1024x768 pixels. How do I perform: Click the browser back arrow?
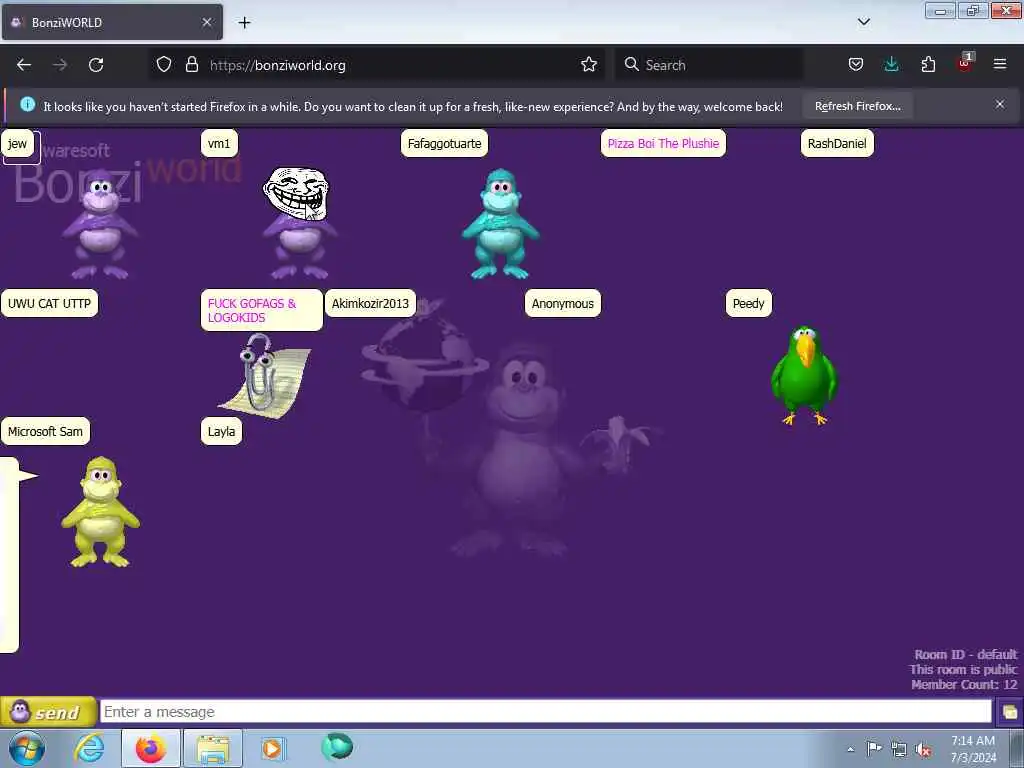click(24, 65)
